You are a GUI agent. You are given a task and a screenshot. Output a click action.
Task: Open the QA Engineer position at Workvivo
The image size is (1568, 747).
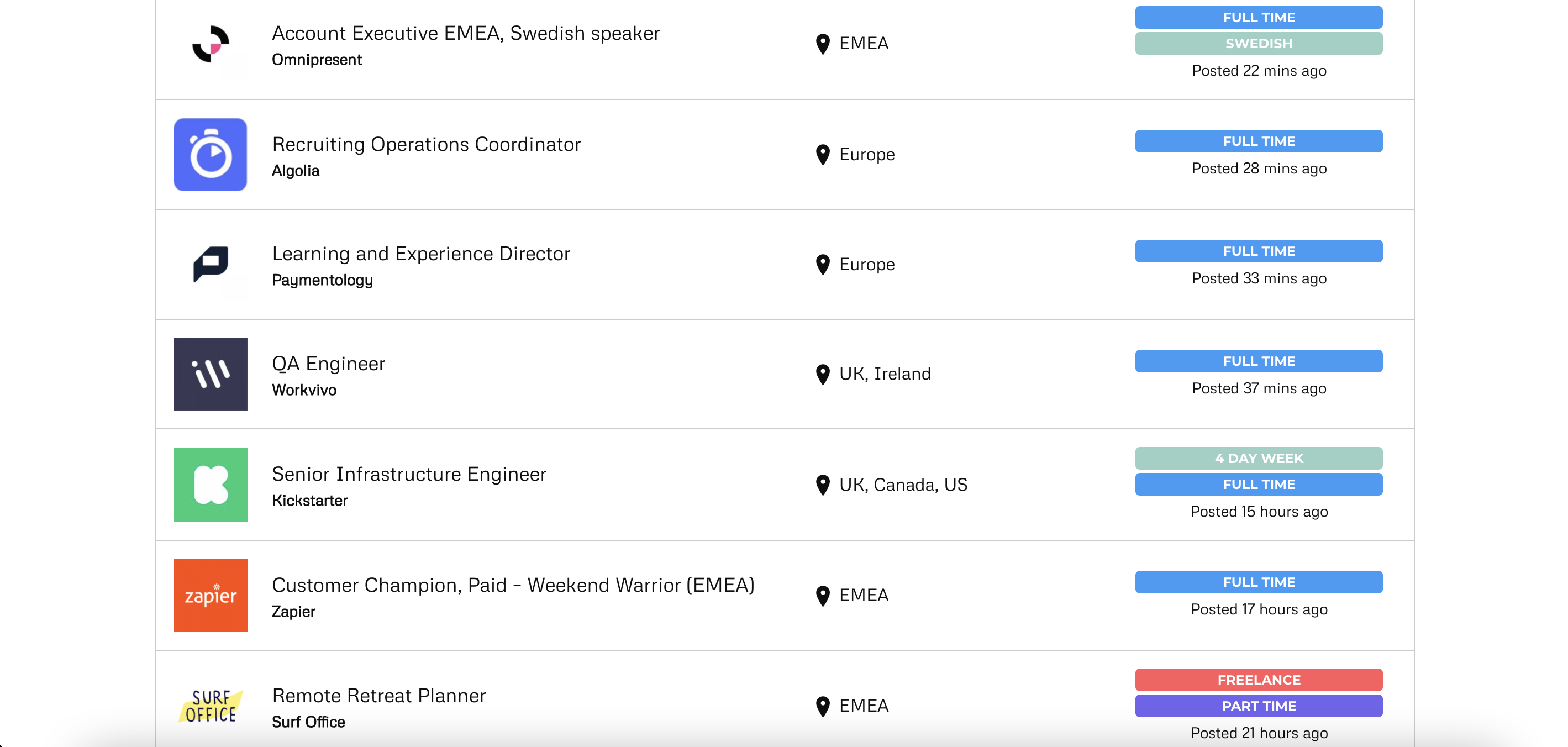(329, 364)
